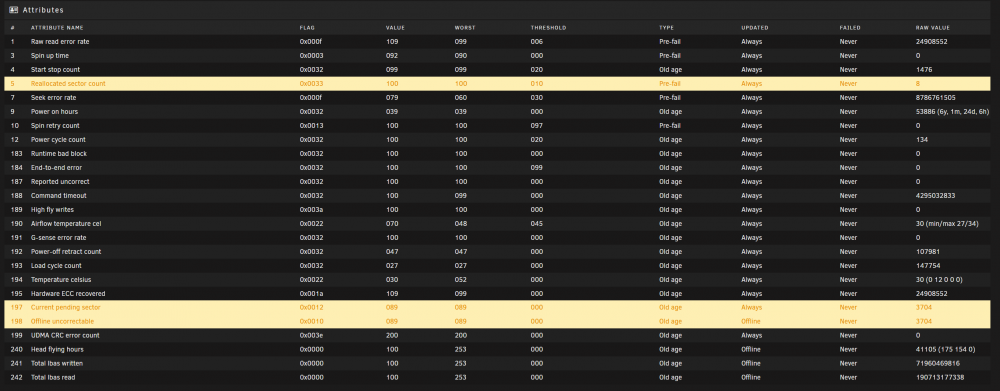Click raw value 71960469816
Image resolution: width=1000 pixels, height=391 pixels.
click(938, 364)
